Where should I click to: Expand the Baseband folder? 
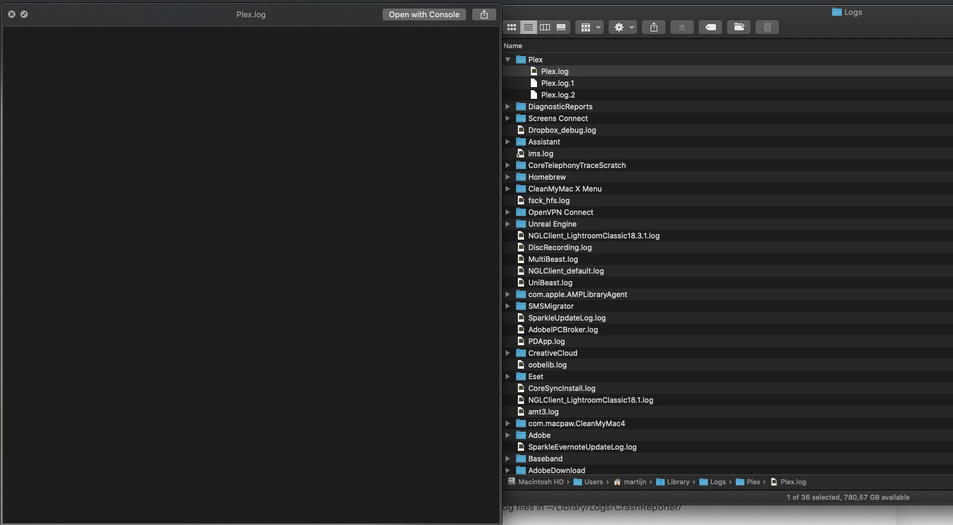pyautogui.click(x=507, y=459)
